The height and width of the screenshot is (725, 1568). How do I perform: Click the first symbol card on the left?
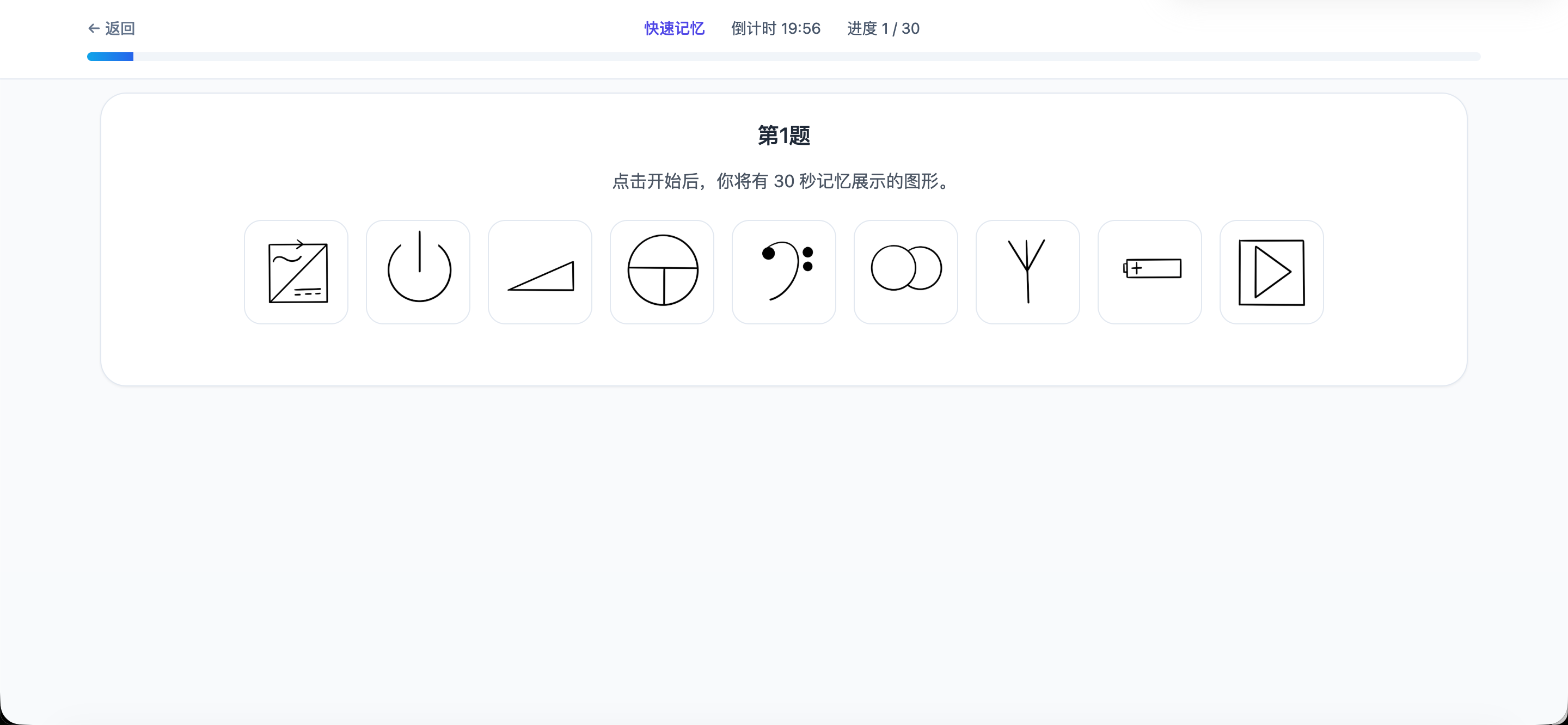point(296,272)
